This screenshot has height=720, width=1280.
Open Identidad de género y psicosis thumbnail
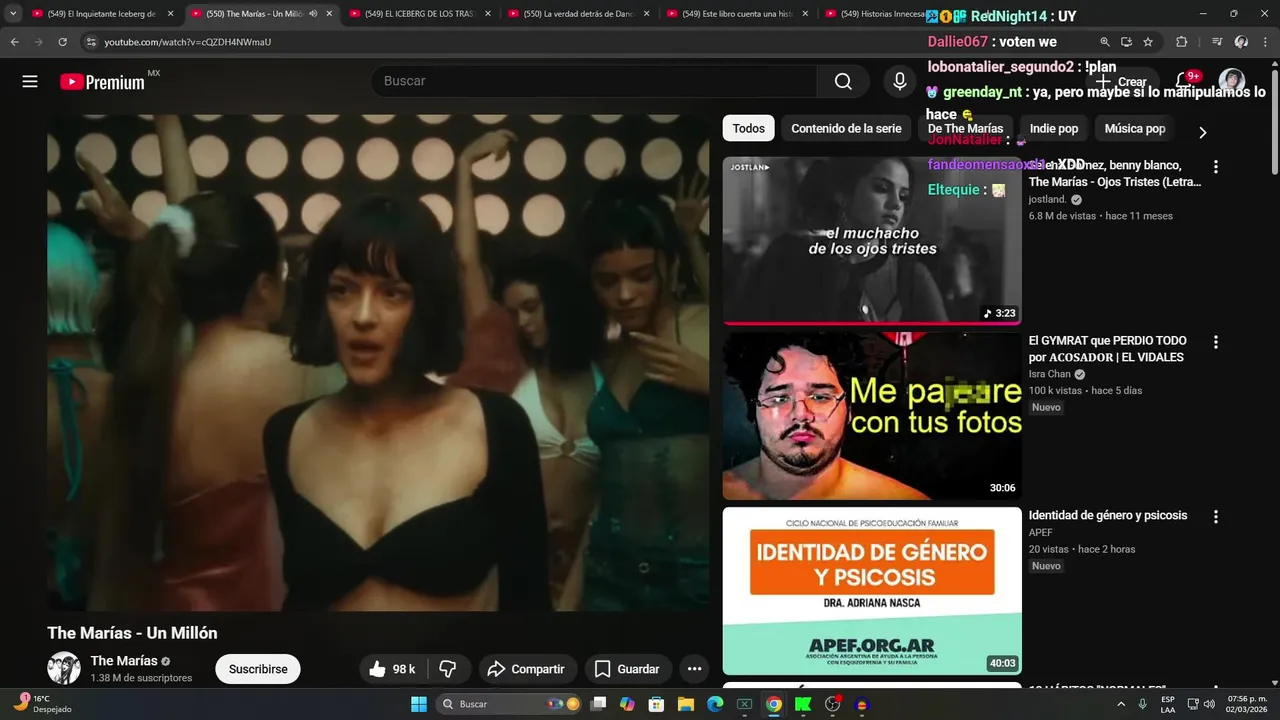click(x=872, y=591)
